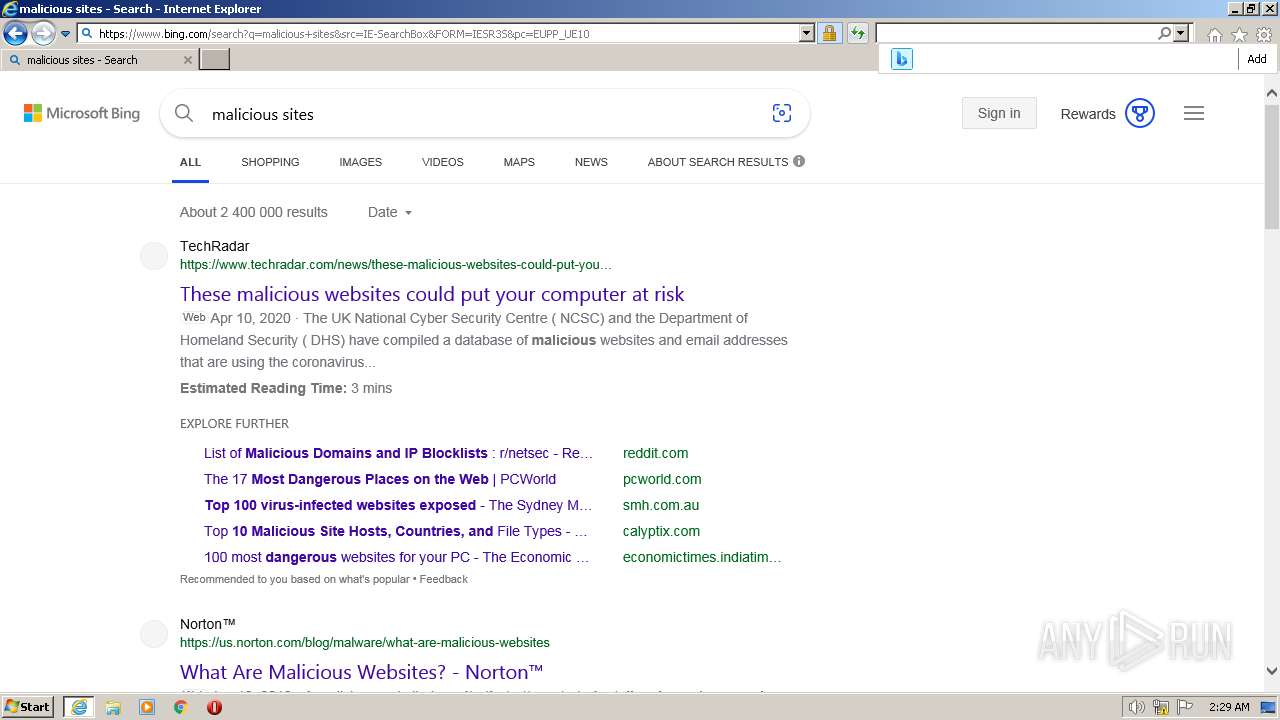
Task: Open 'Top 10 Malicious Site Hosts' link
Action: coord(396,531)
